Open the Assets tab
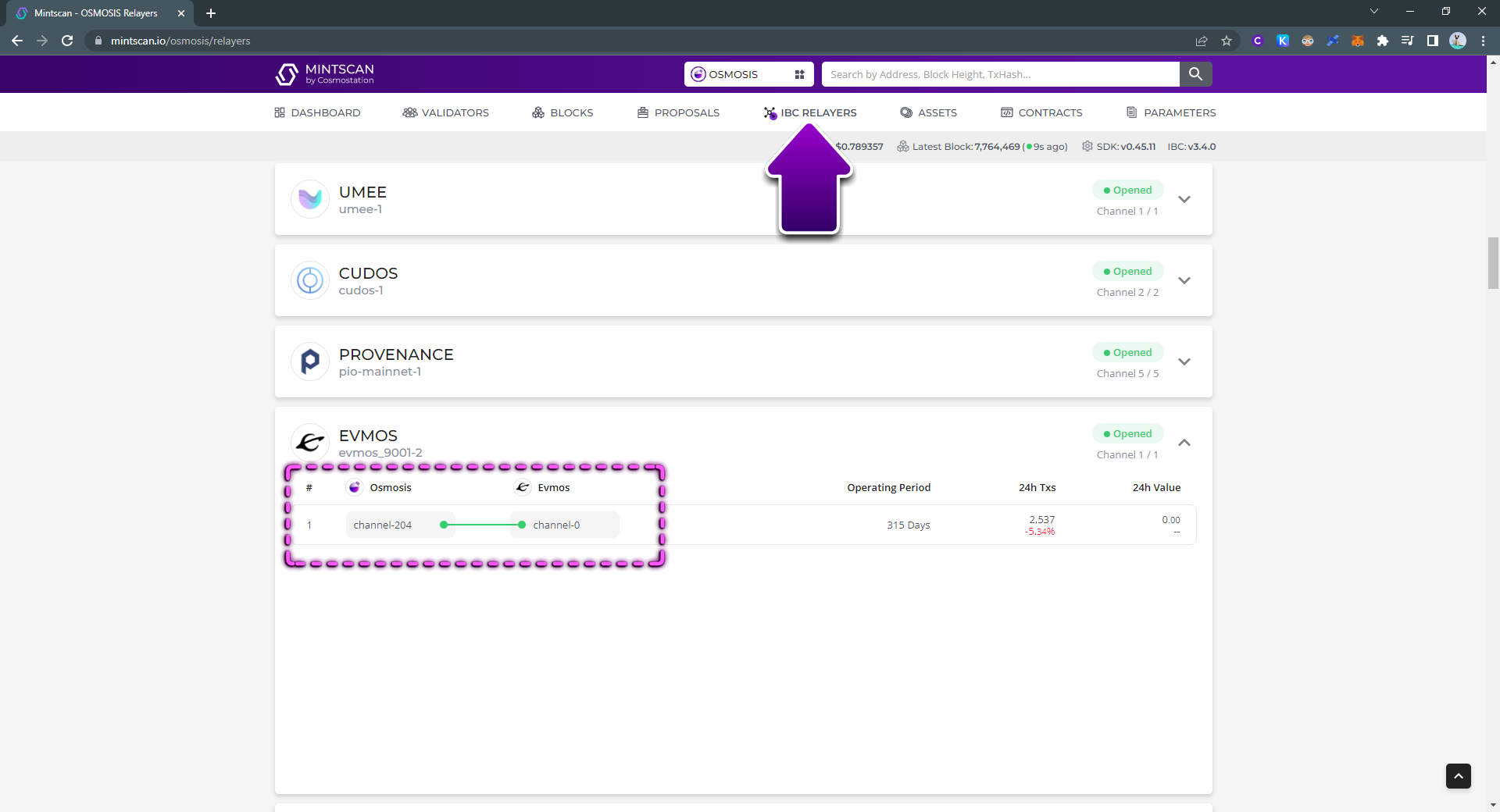1500x812 pixels. pos(928,112)
